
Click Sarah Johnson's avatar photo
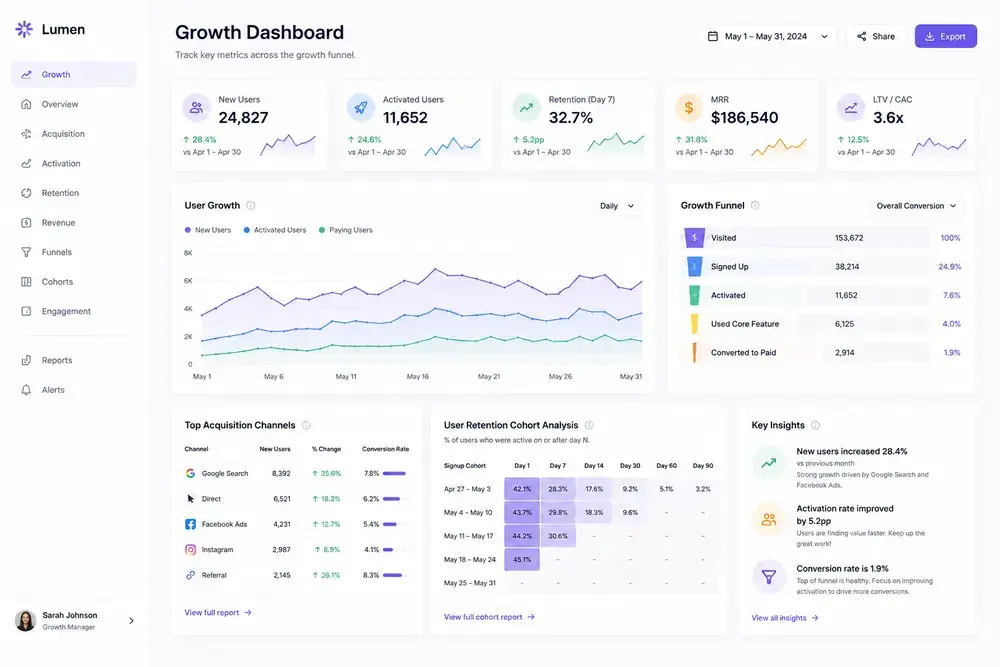[26, 620]
